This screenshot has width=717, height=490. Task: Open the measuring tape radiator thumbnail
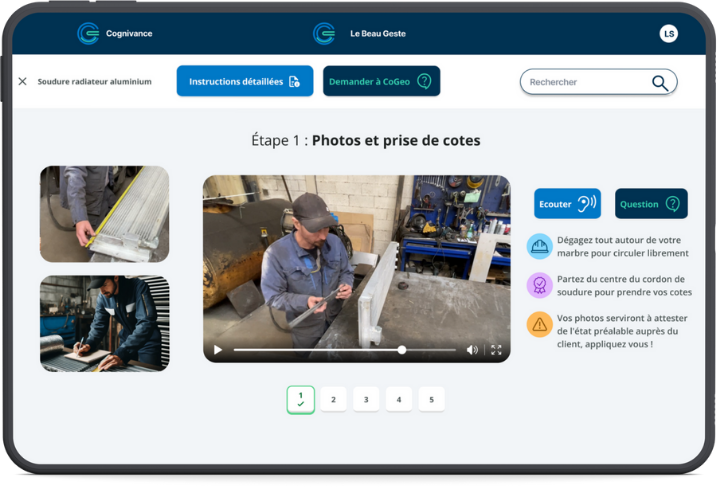(x=104, y=214)
